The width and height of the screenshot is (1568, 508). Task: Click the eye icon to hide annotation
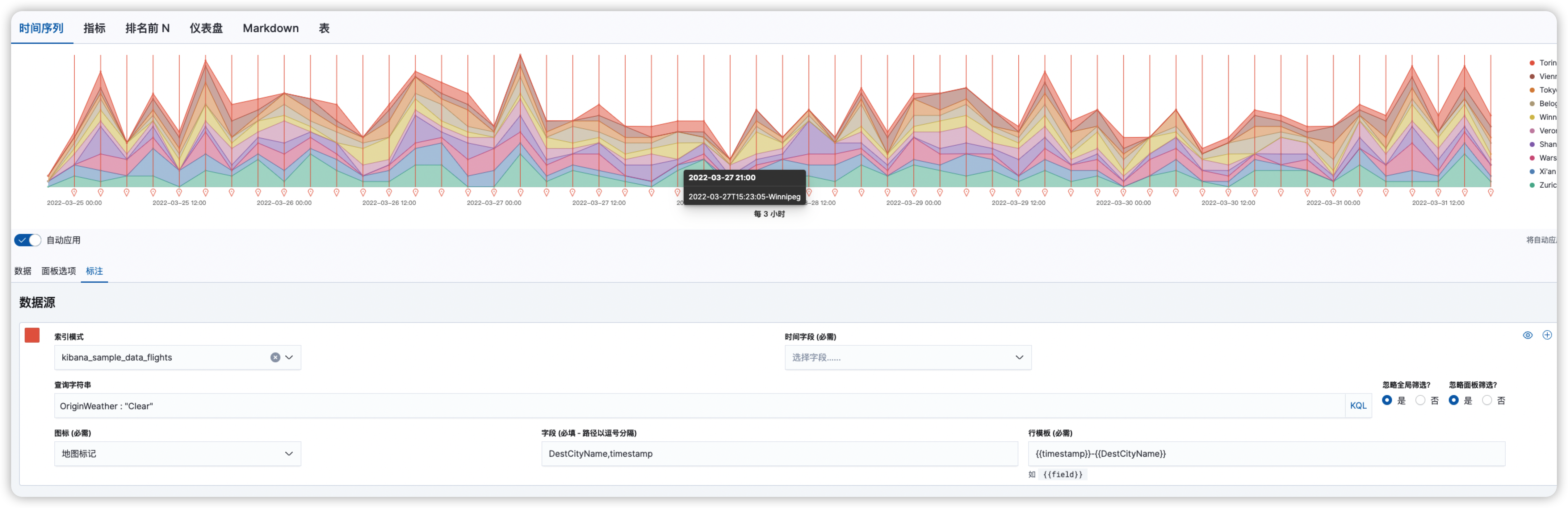point(1527,335)
